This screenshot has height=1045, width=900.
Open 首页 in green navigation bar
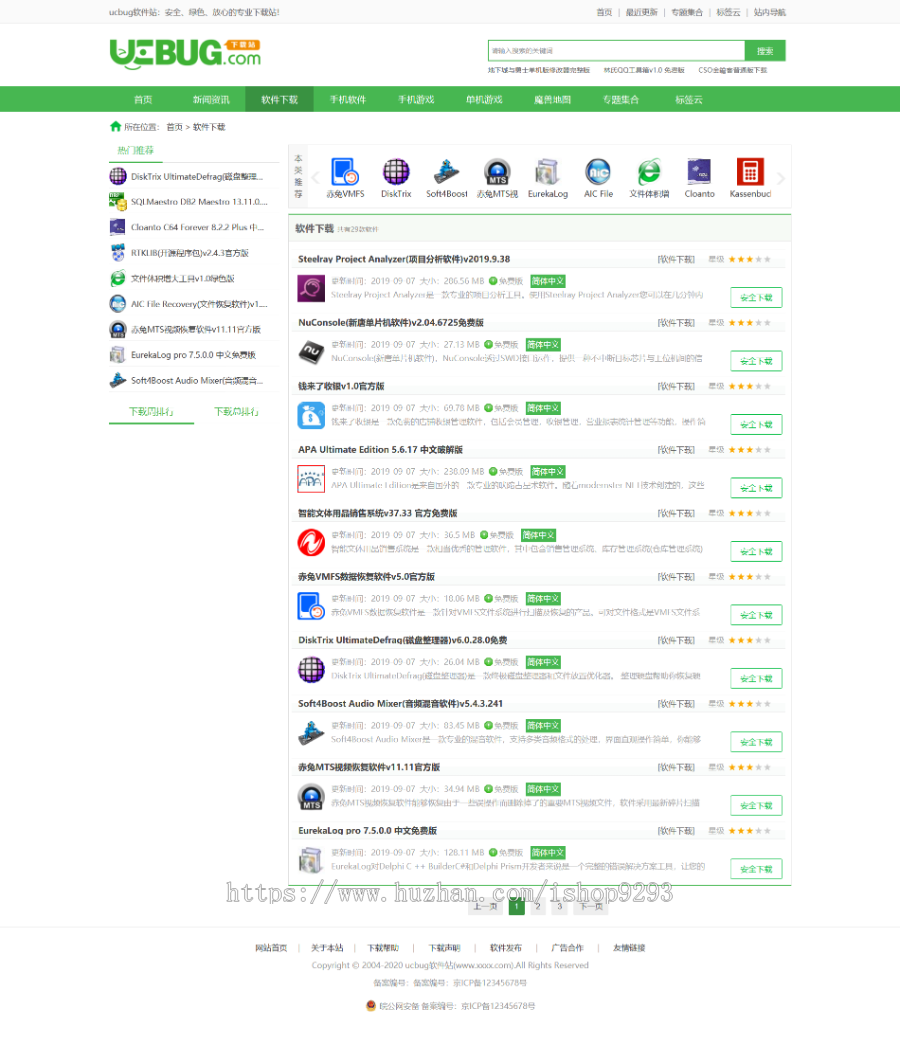pos(143,99)
